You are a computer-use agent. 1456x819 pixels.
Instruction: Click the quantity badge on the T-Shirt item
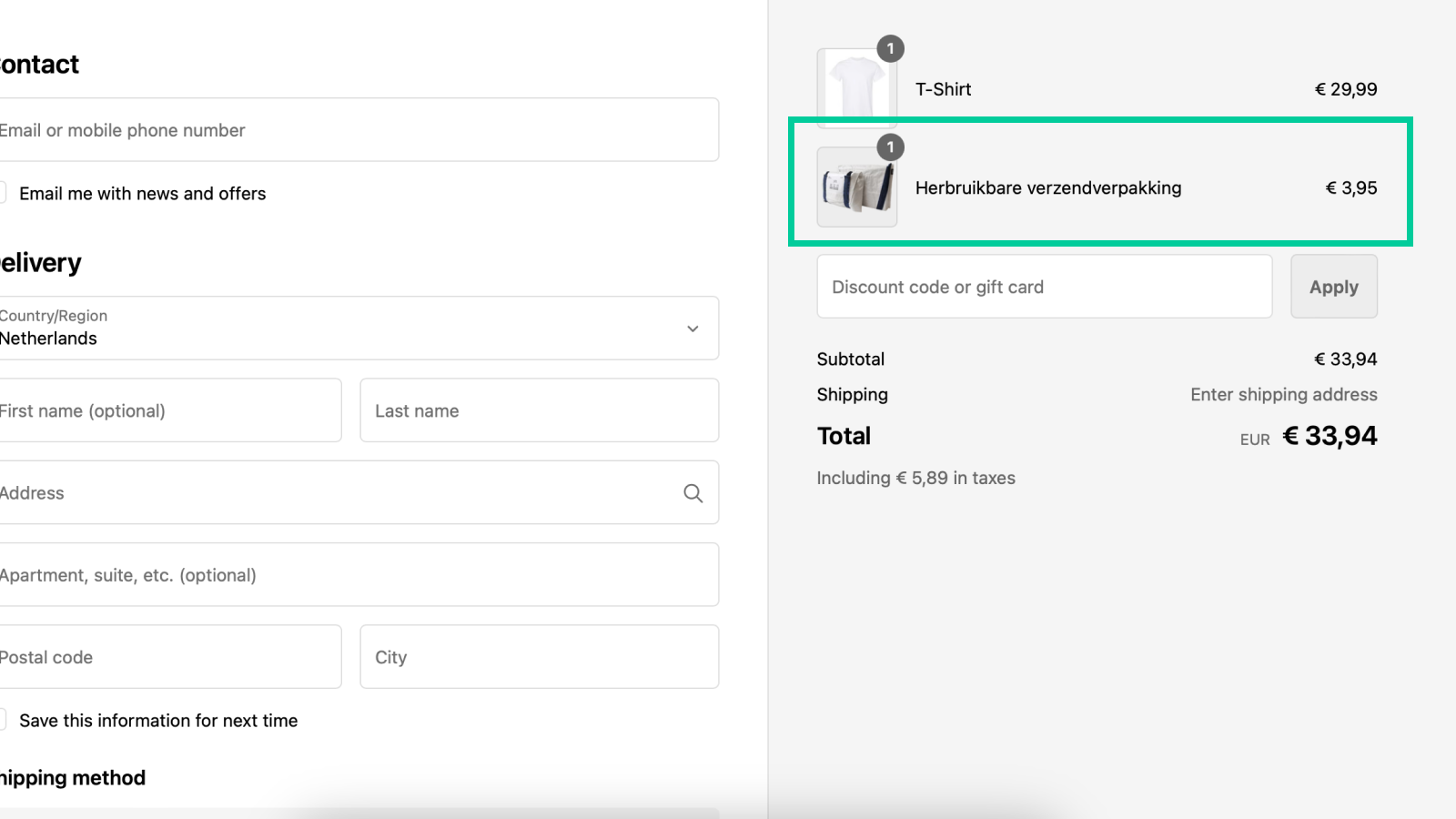tap(890, 50)
